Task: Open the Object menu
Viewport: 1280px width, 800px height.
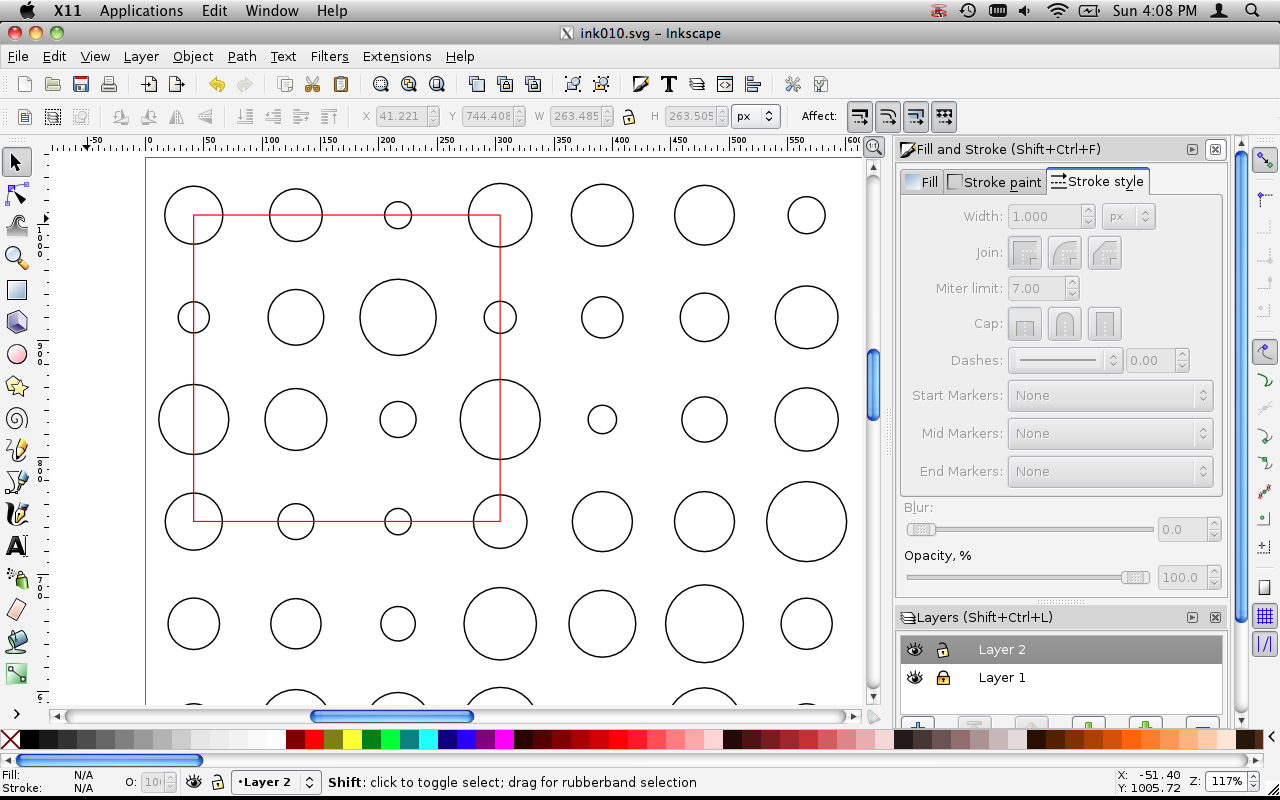Action: point(193,56)
